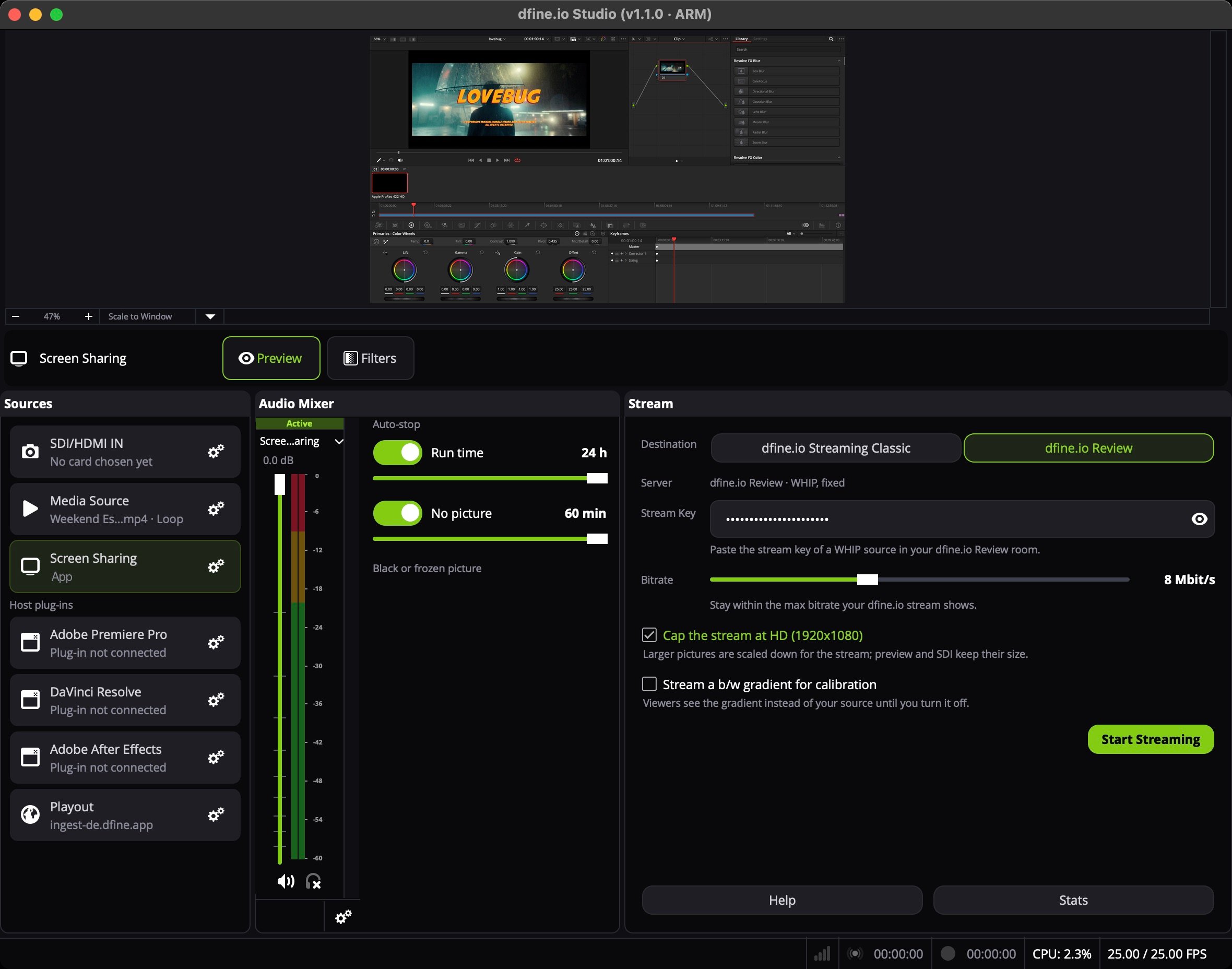Click the signal strength bars status icon
The image size is (1232, 969).
coord(822,954)
